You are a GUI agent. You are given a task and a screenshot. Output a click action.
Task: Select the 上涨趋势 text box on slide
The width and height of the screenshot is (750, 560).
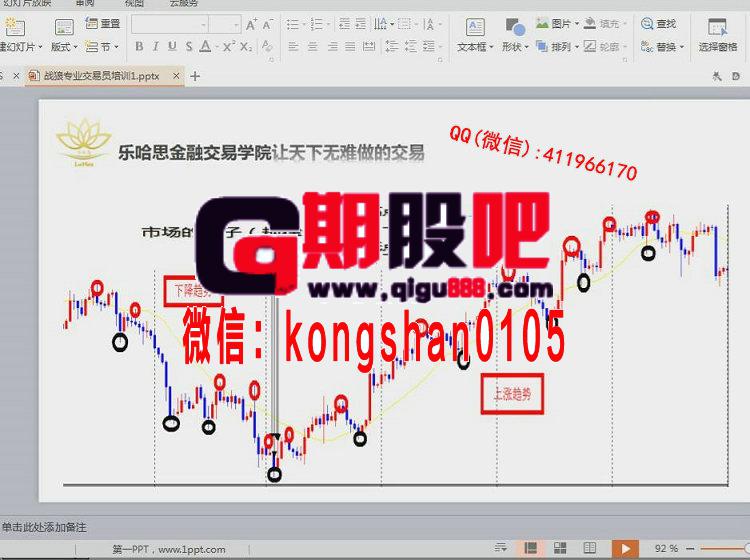[x=512, y=394]
